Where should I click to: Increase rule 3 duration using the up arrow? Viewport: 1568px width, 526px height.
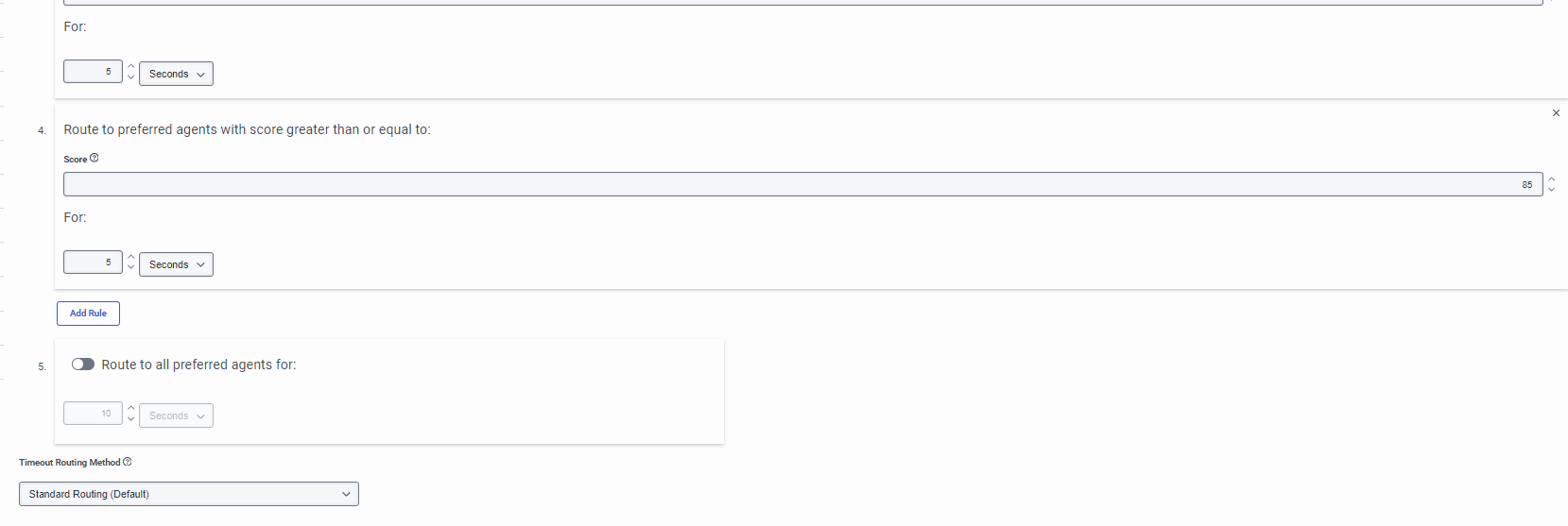pyautogui.click(x=130, y=67)
